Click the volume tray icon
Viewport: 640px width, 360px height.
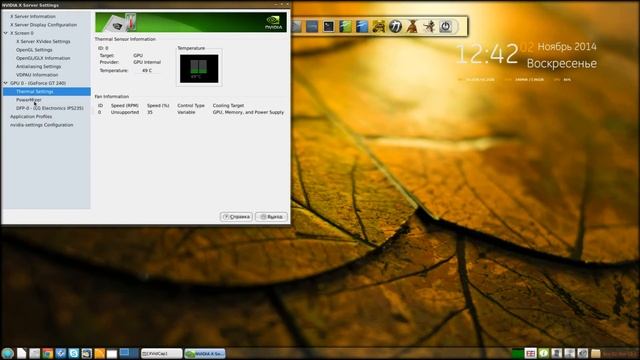(x=583, y=353)
